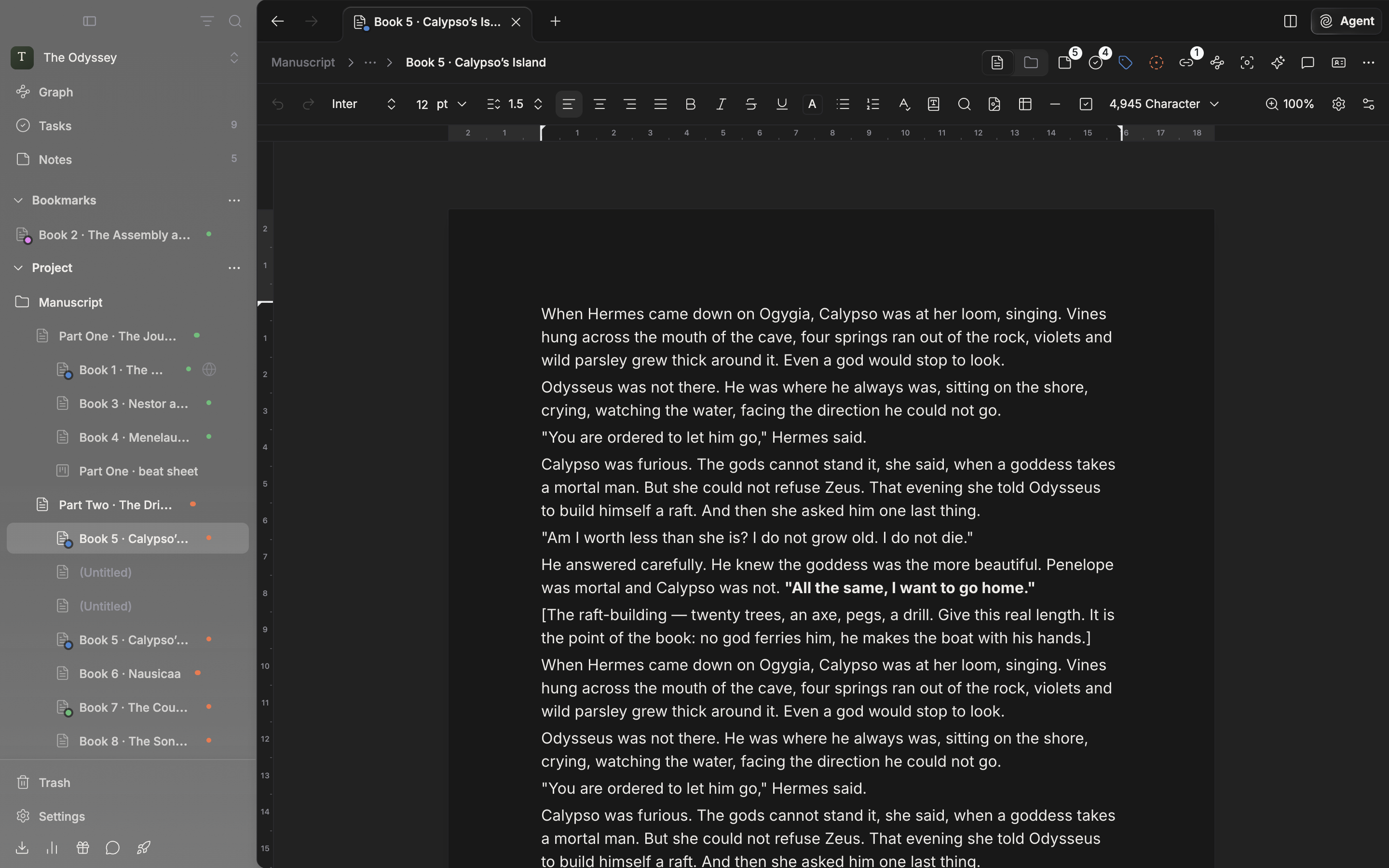Viewport: 1389px width, 868px height.
Task: Open find in document icon
Action: coord(964,104)
